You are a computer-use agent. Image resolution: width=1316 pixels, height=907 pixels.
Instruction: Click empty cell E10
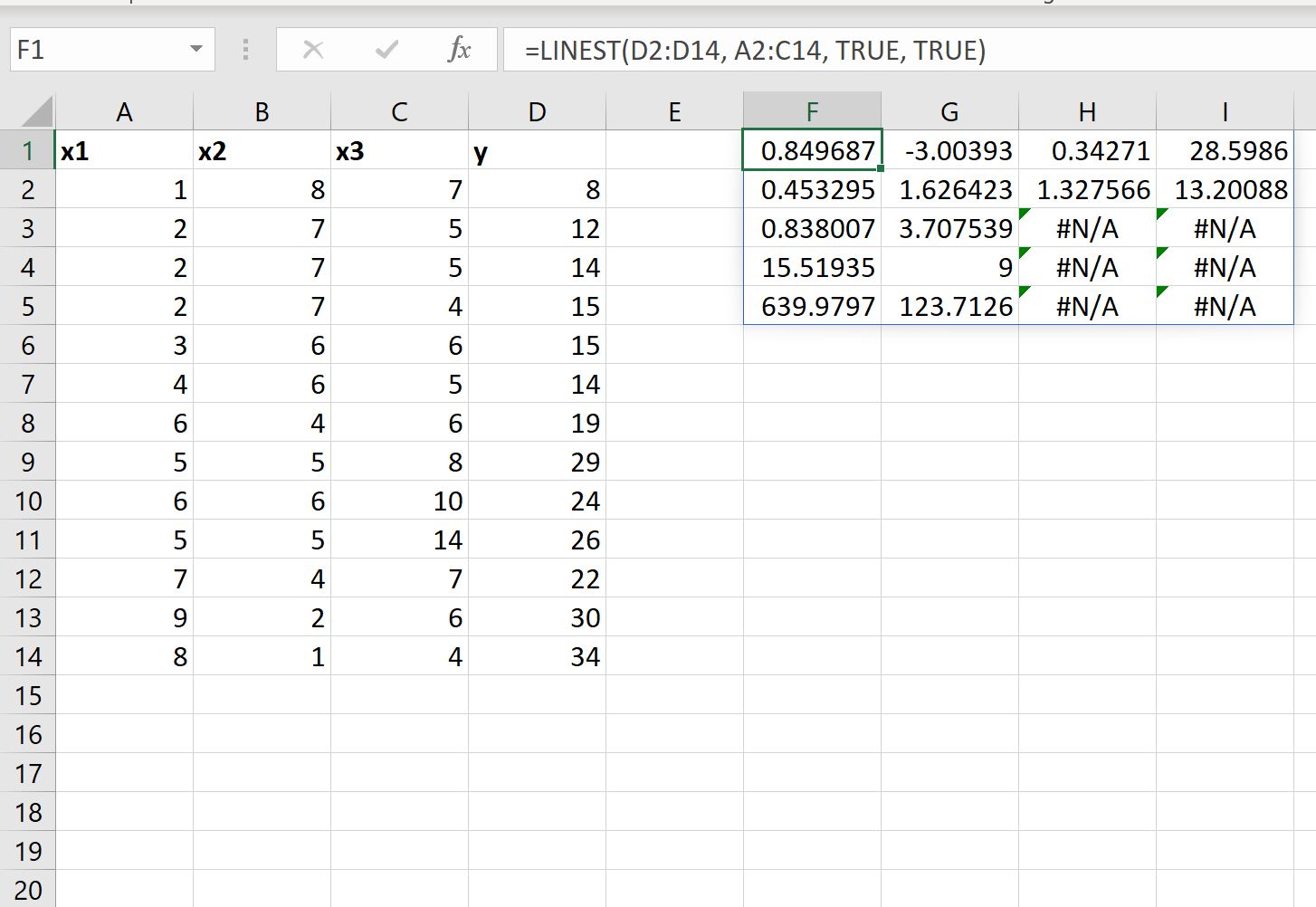click(673, 501)
